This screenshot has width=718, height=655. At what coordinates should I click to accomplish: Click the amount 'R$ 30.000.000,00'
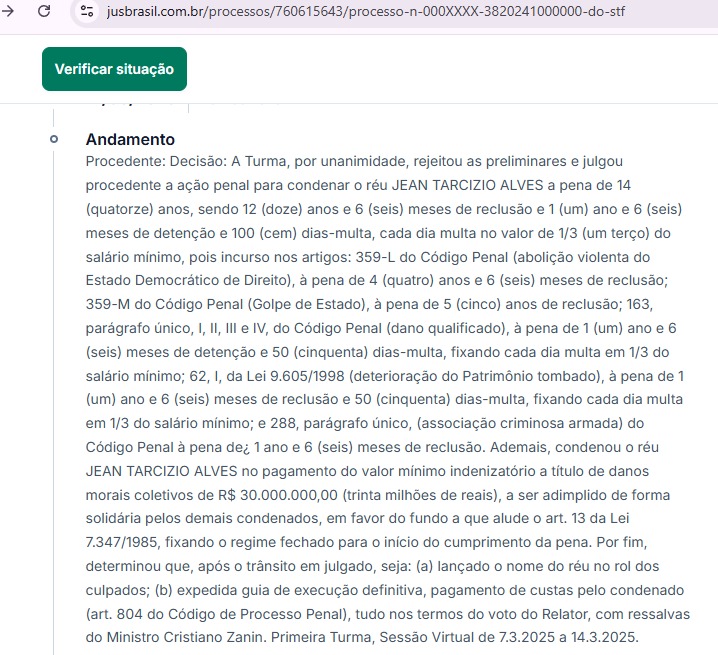click(x=278, y=495)
